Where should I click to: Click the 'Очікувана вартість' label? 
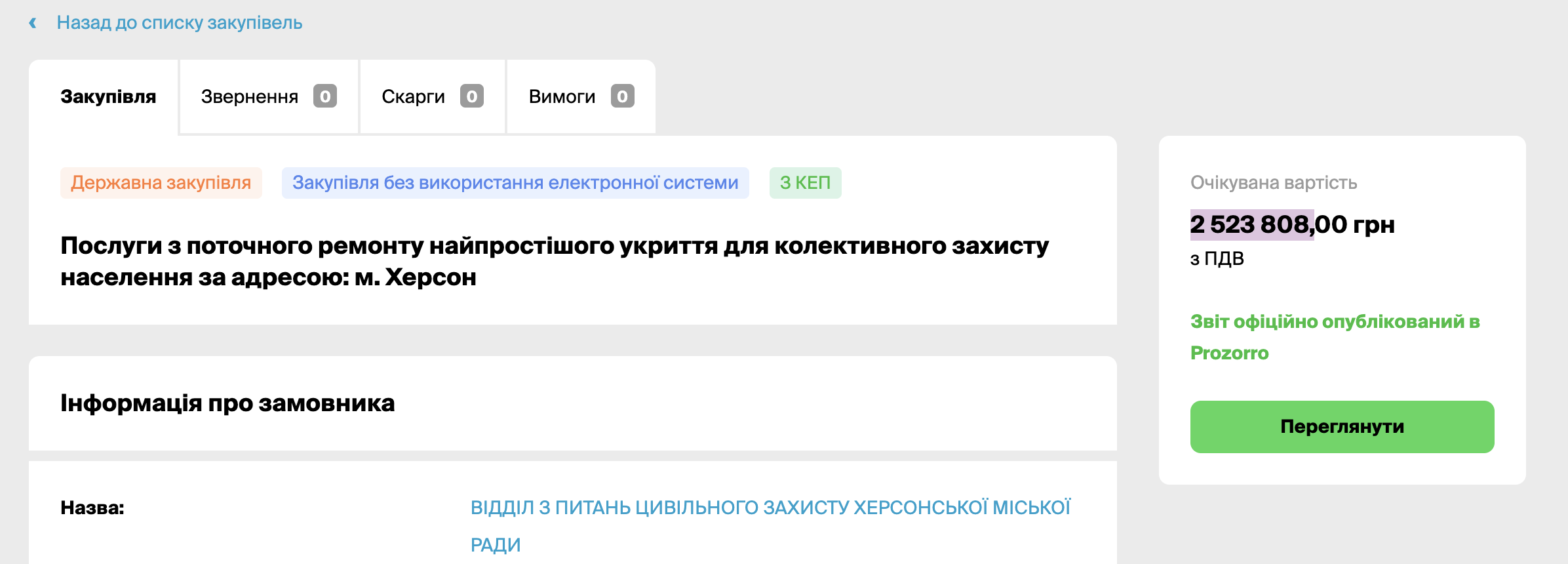(x=1273, y=183)
